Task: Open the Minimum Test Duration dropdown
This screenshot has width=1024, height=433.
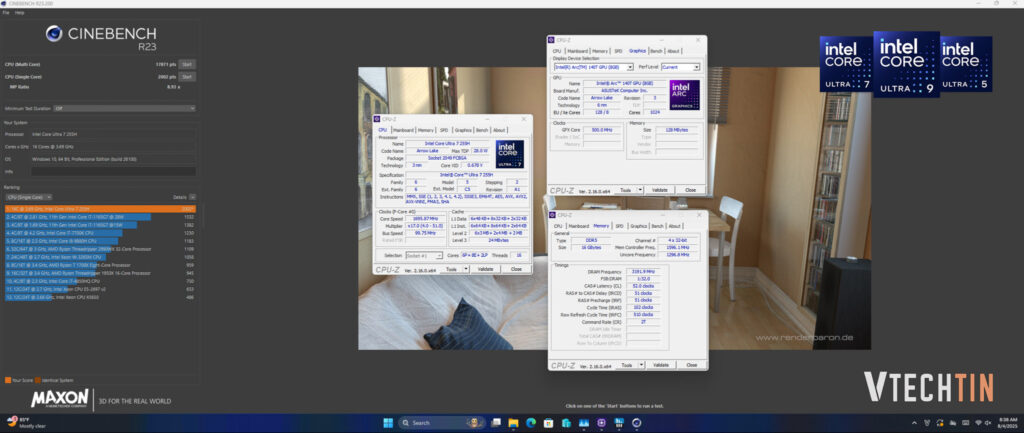Action: click(124, 108)
